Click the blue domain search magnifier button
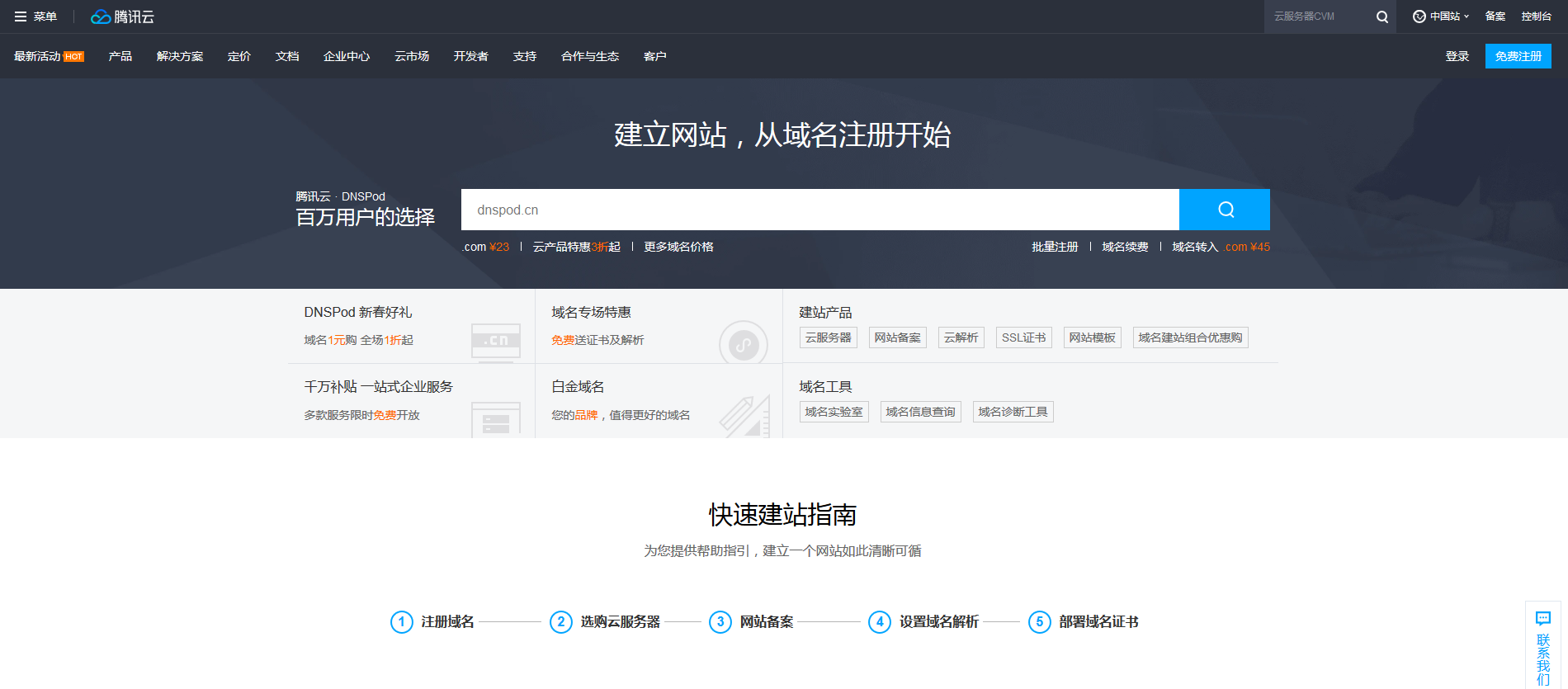Image resolution: width=1568 pixels, height=689 pixels. (x=1225, y=210)
